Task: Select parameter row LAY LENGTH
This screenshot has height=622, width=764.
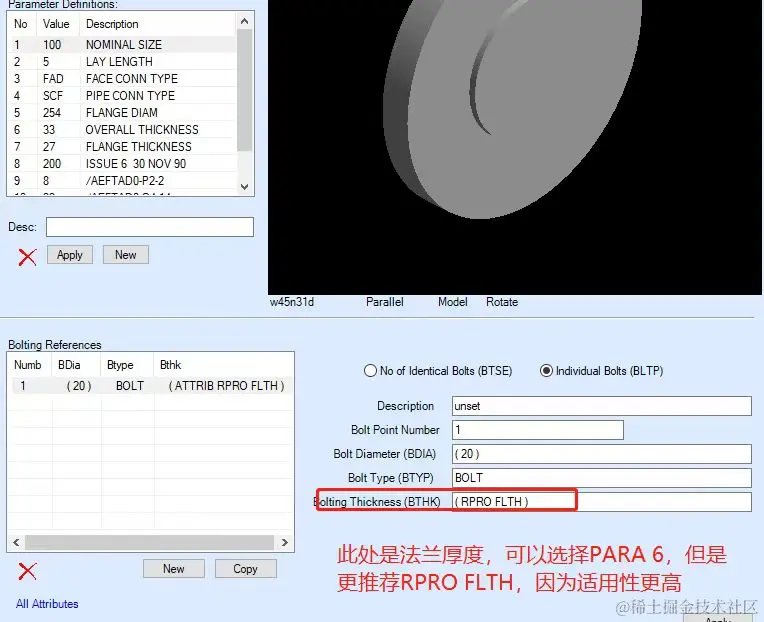Action: point(123,61)
